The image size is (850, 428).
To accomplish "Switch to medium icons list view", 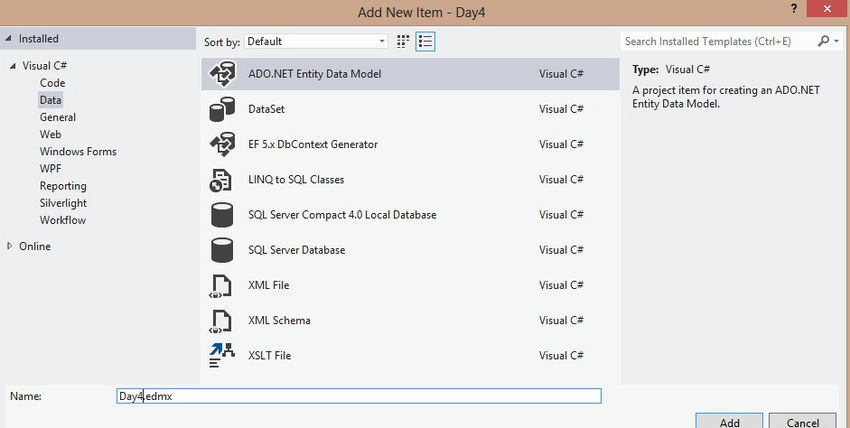I will pyautogui.click(x=426, y=41).
